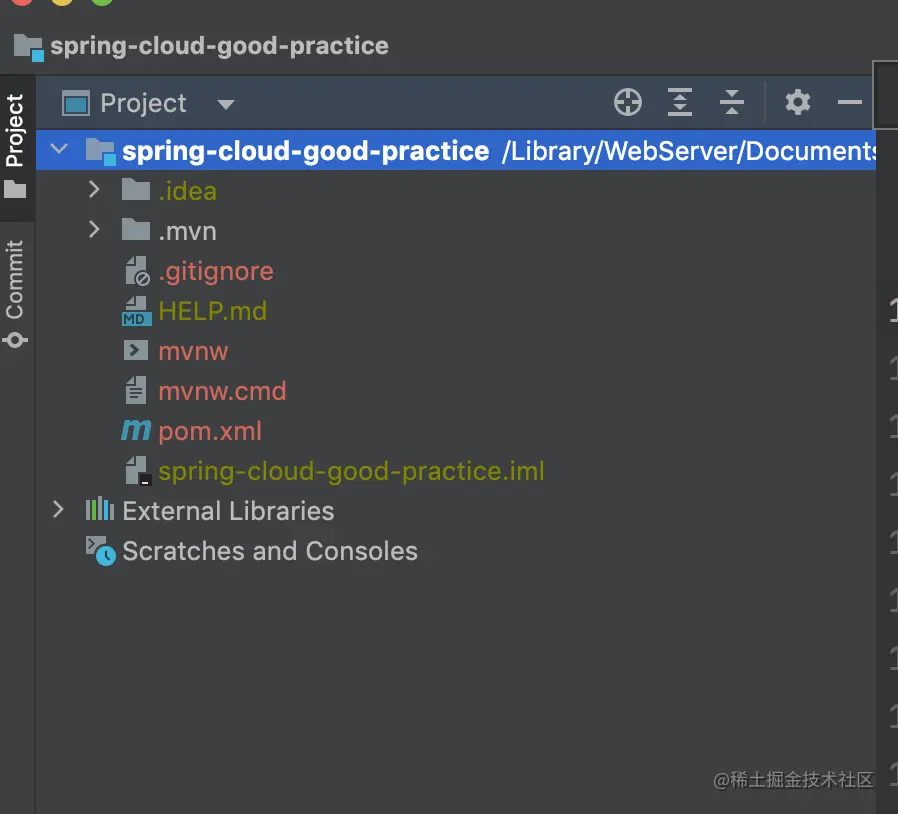Select the spring-cloud-good-practice.iml file
The width and height of the screenshot is (898, 814).
(350, 471)
